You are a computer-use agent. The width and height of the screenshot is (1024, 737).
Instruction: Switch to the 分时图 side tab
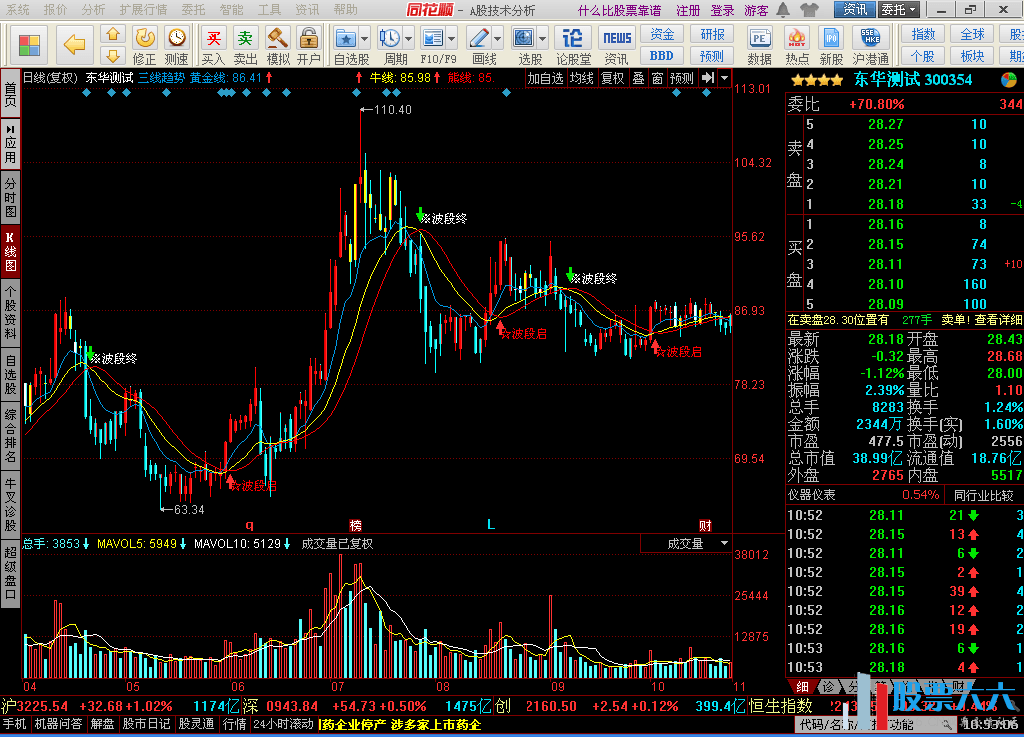click(10, 198)
